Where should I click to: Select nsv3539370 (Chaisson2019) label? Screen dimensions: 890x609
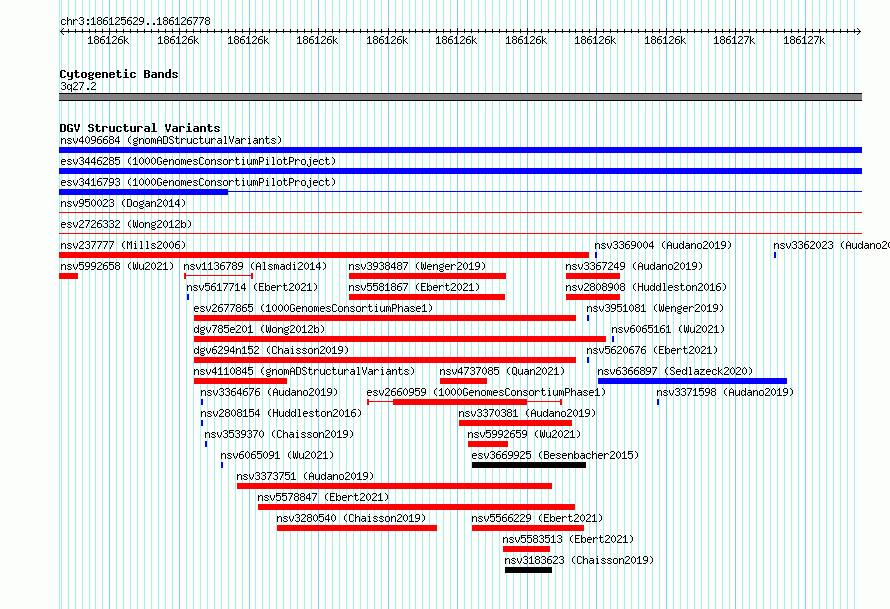click(x=279, y=434)
